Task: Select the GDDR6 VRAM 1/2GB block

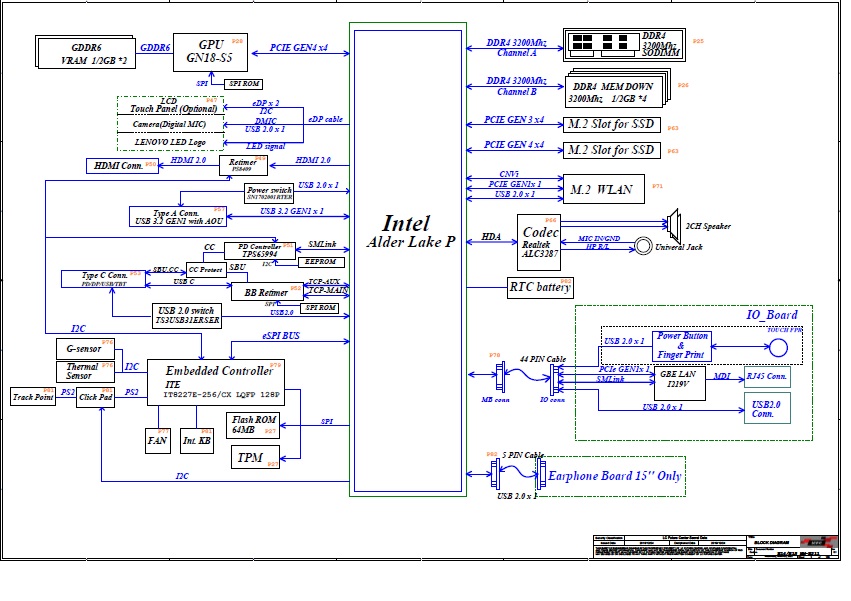Action: click(86, 52)
